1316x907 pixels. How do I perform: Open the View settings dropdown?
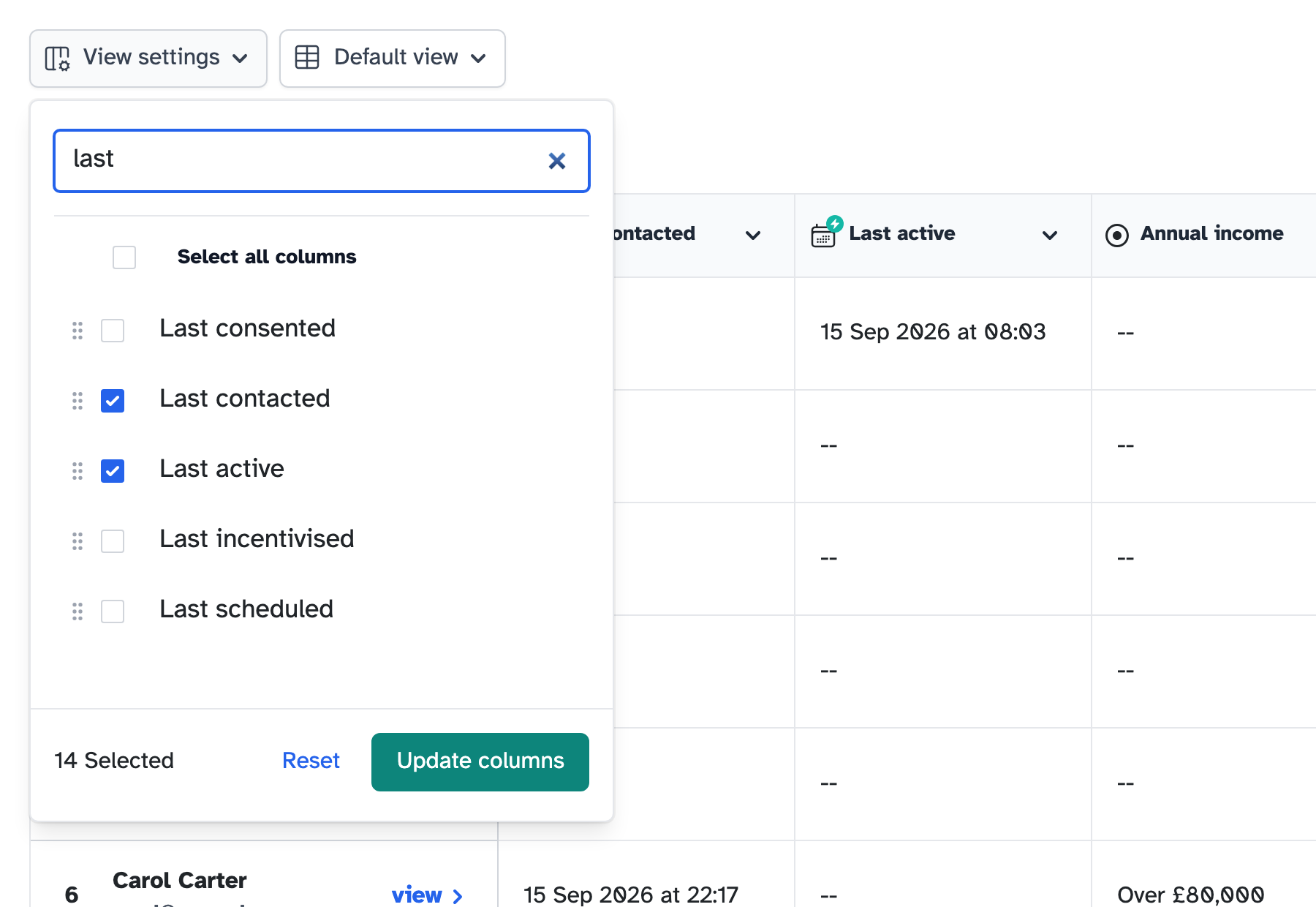tap(148, 59)
